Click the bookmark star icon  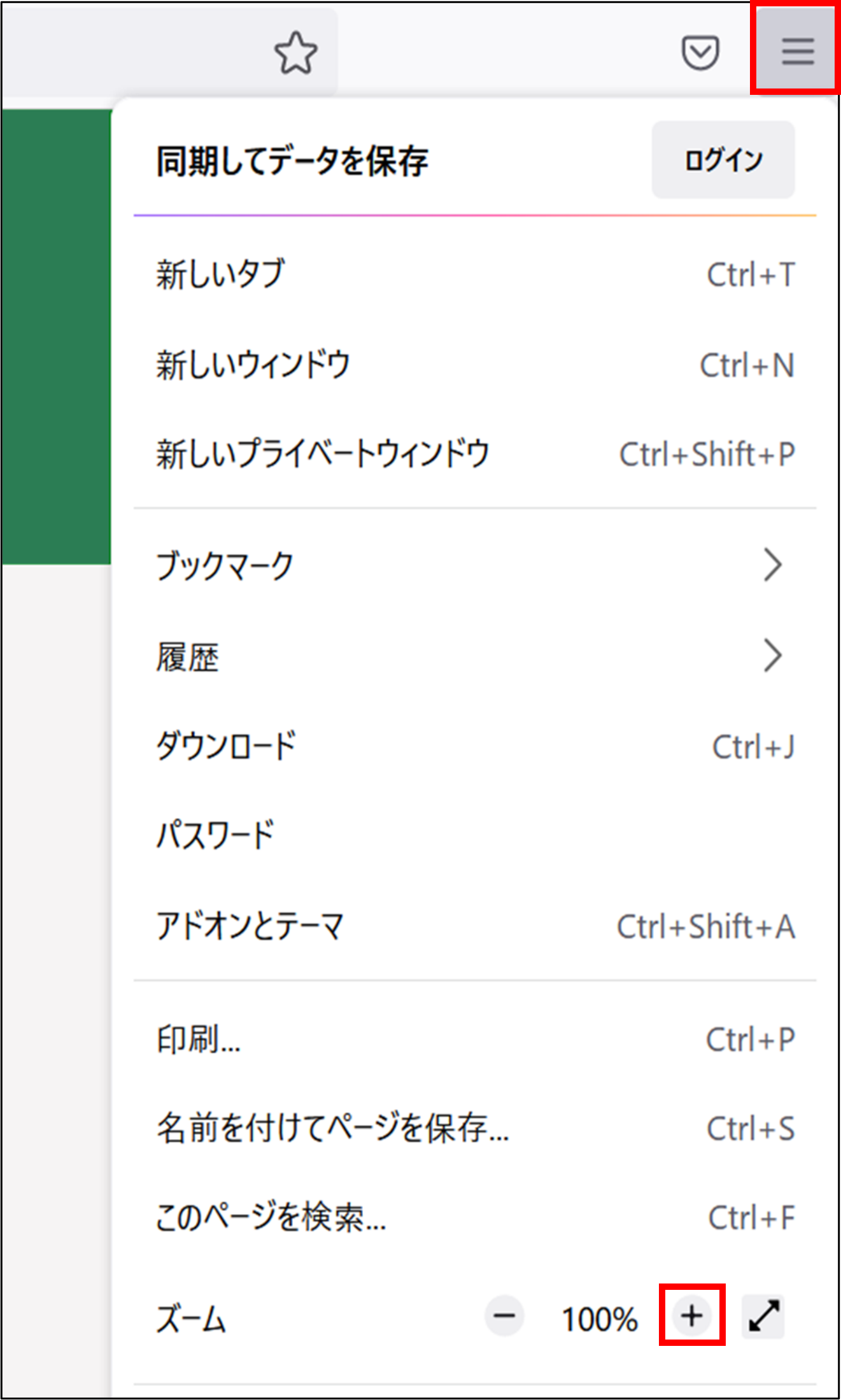(x=296, y=53)
